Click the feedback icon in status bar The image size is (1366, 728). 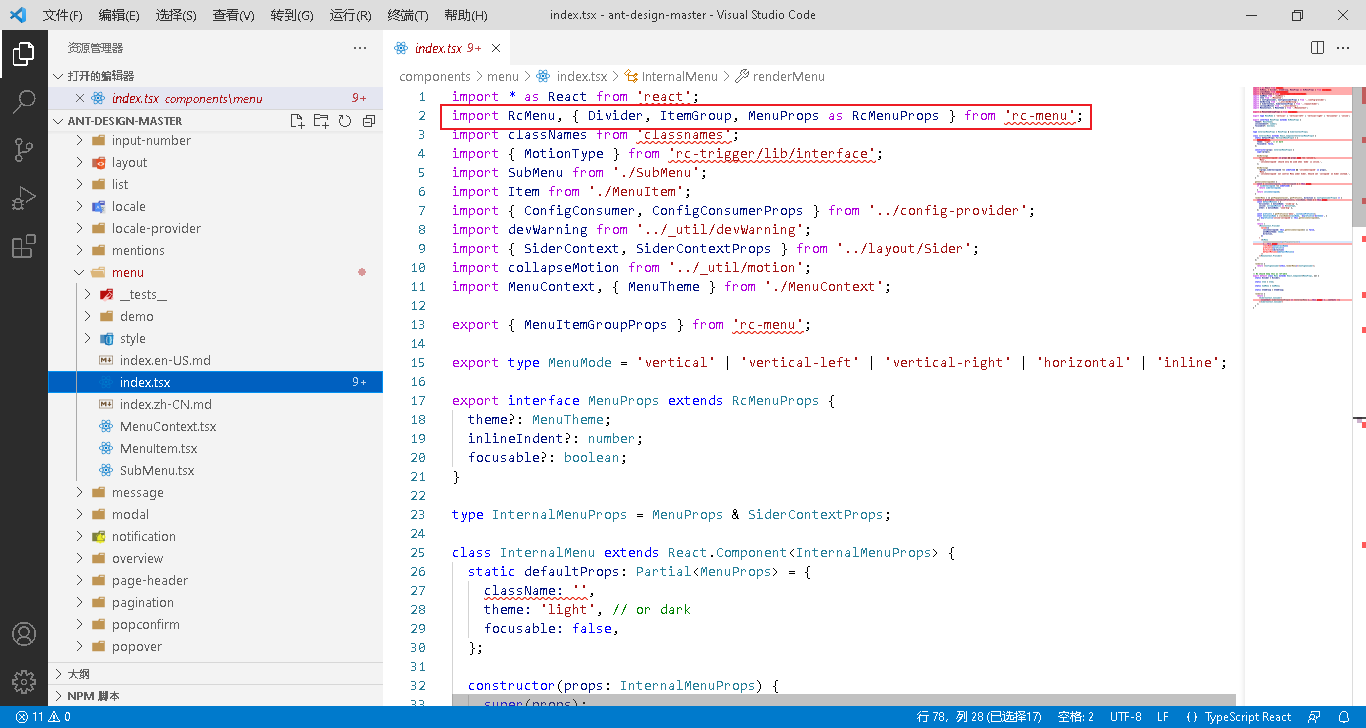click(x=1314, y=717)
